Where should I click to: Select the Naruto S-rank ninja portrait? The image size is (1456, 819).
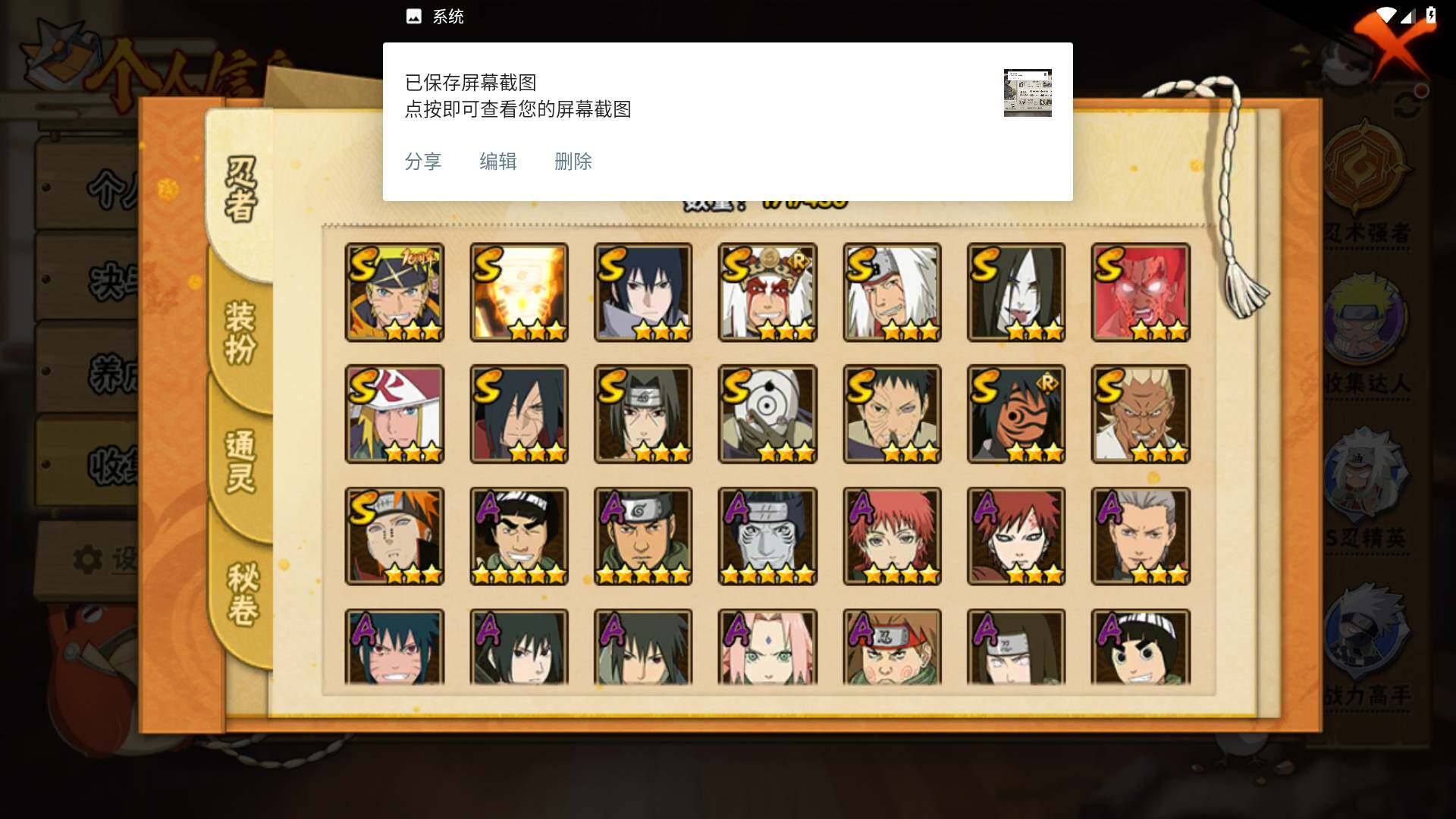click(x=394, y=292)
